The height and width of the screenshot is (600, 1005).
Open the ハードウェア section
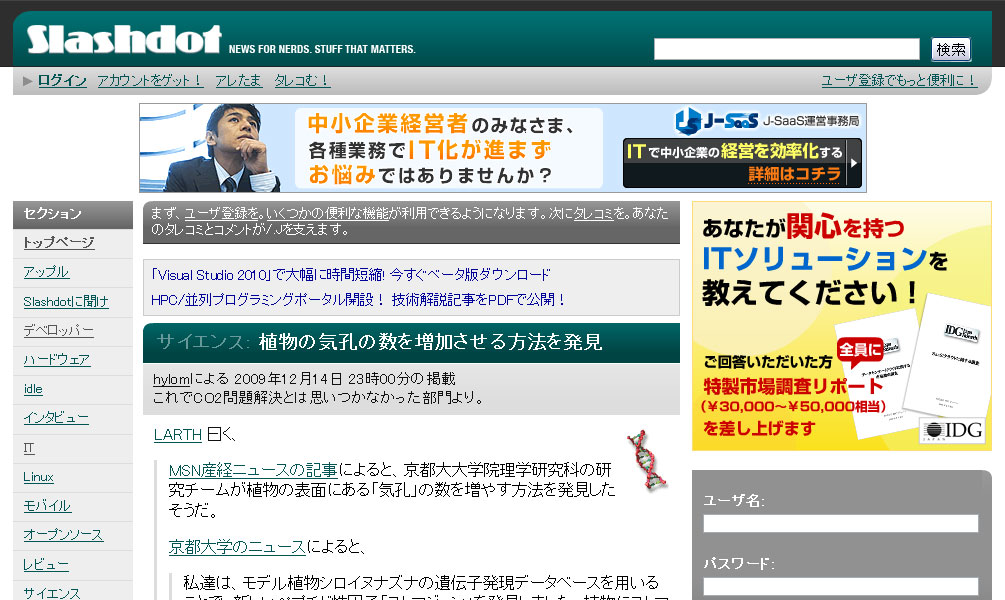(x=57, y=360)
